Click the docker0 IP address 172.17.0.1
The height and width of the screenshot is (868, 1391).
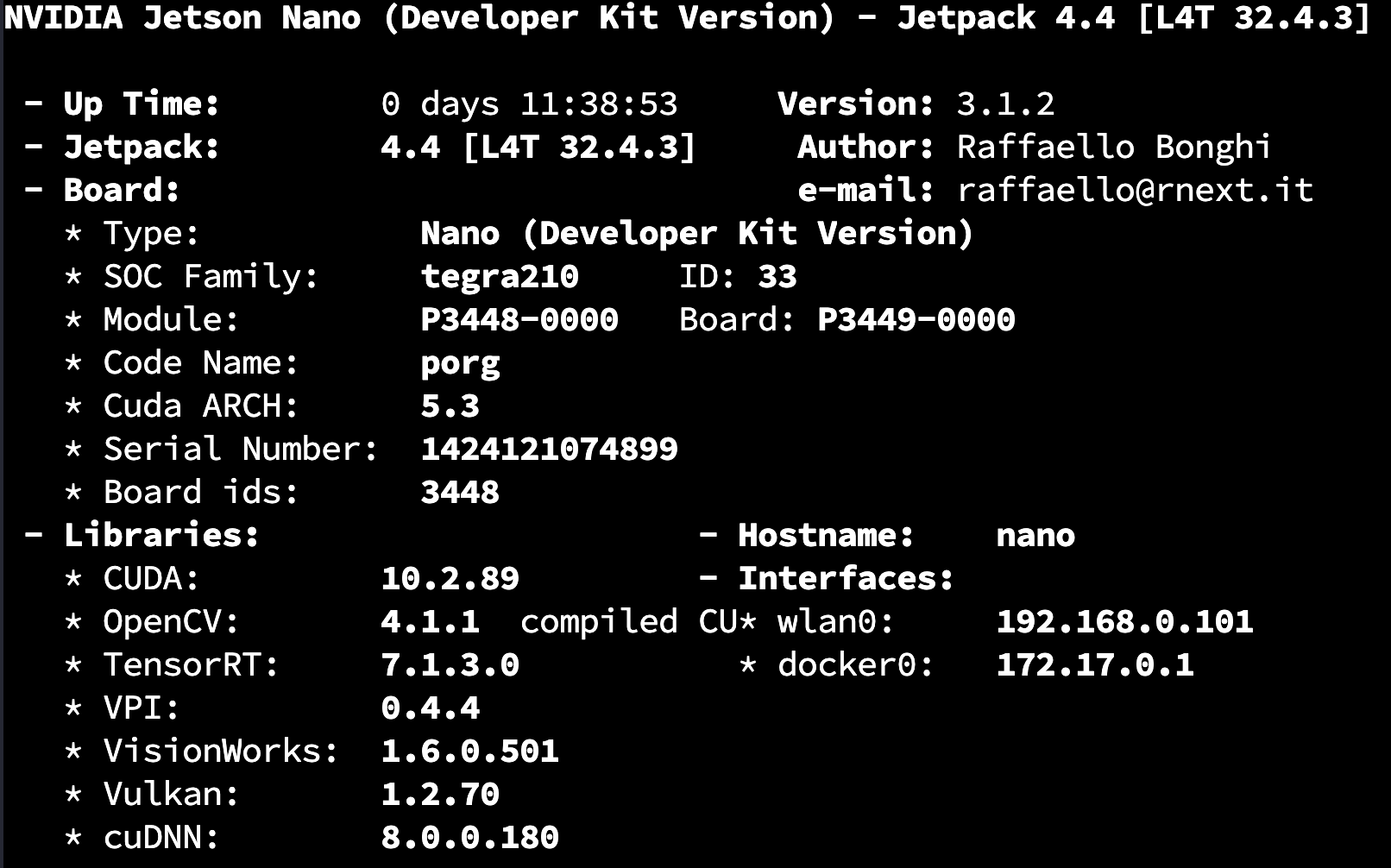[x=1095, y=664]
